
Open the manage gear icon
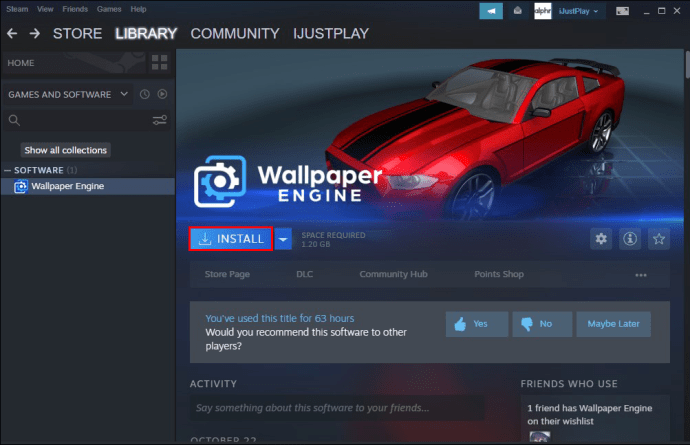coord(601,239)
